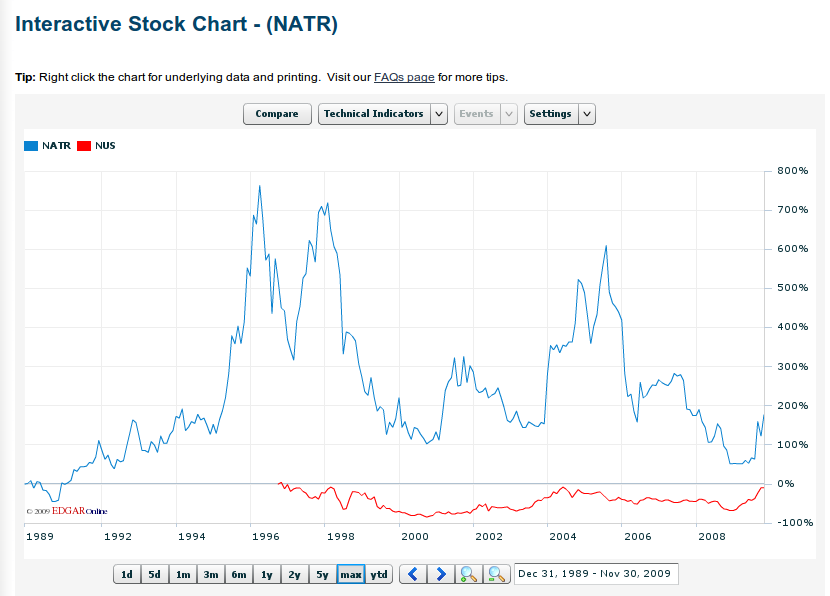Click the NUS legend label

(x=105, y=146)
